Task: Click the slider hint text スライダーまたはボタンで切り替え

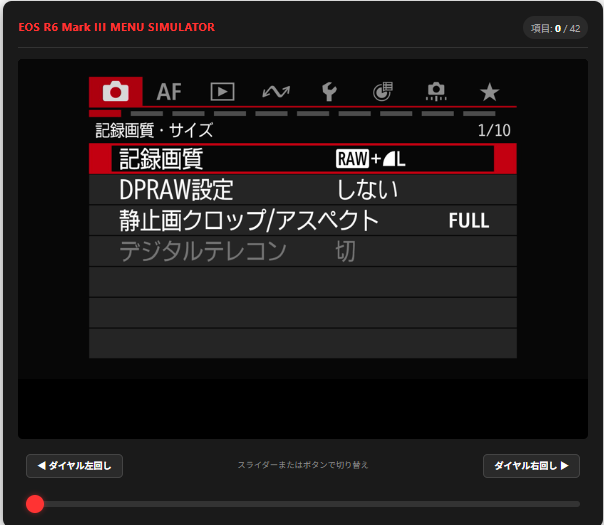Action: (303, 465)
